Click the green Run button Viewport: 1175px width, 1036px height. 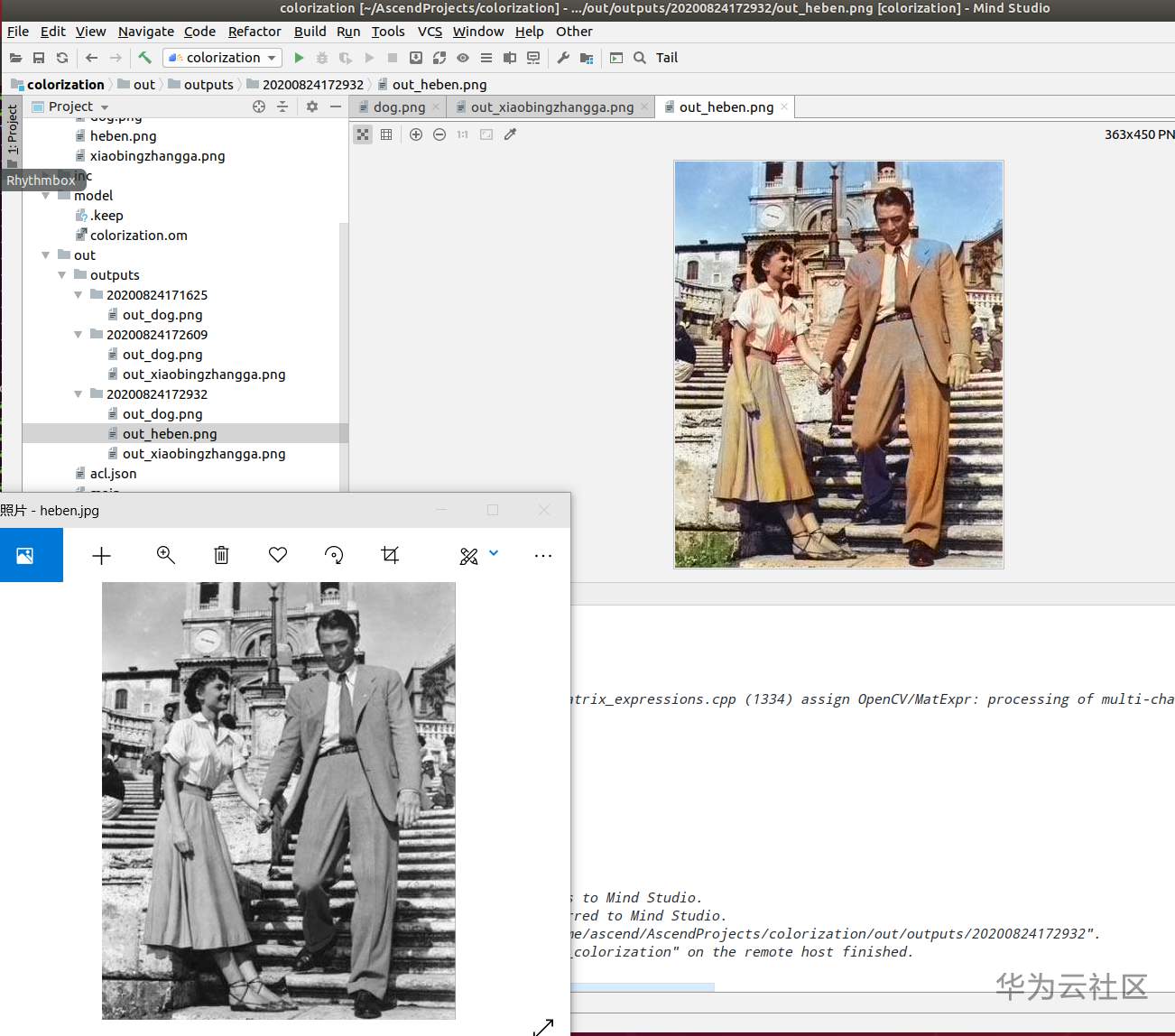[299, 58]
